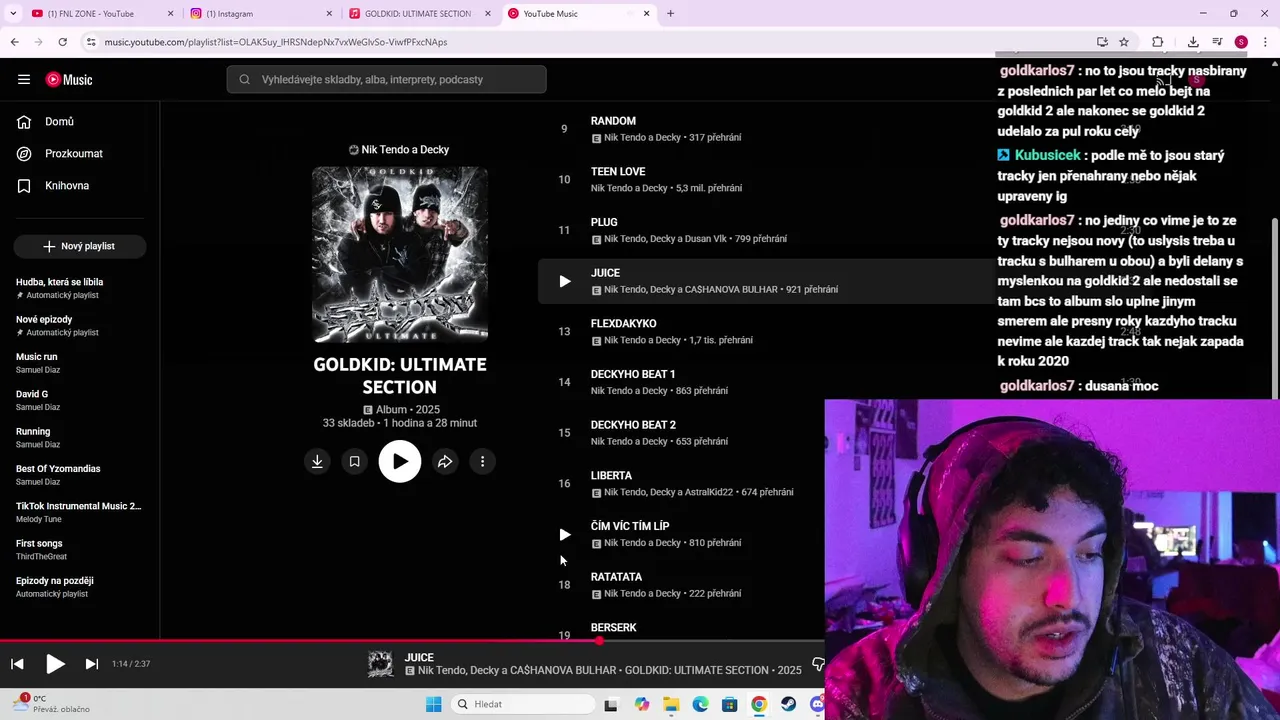The image size is (1280, 720).
Task: Open the Windows Start menu
Action: pos(433,704)
